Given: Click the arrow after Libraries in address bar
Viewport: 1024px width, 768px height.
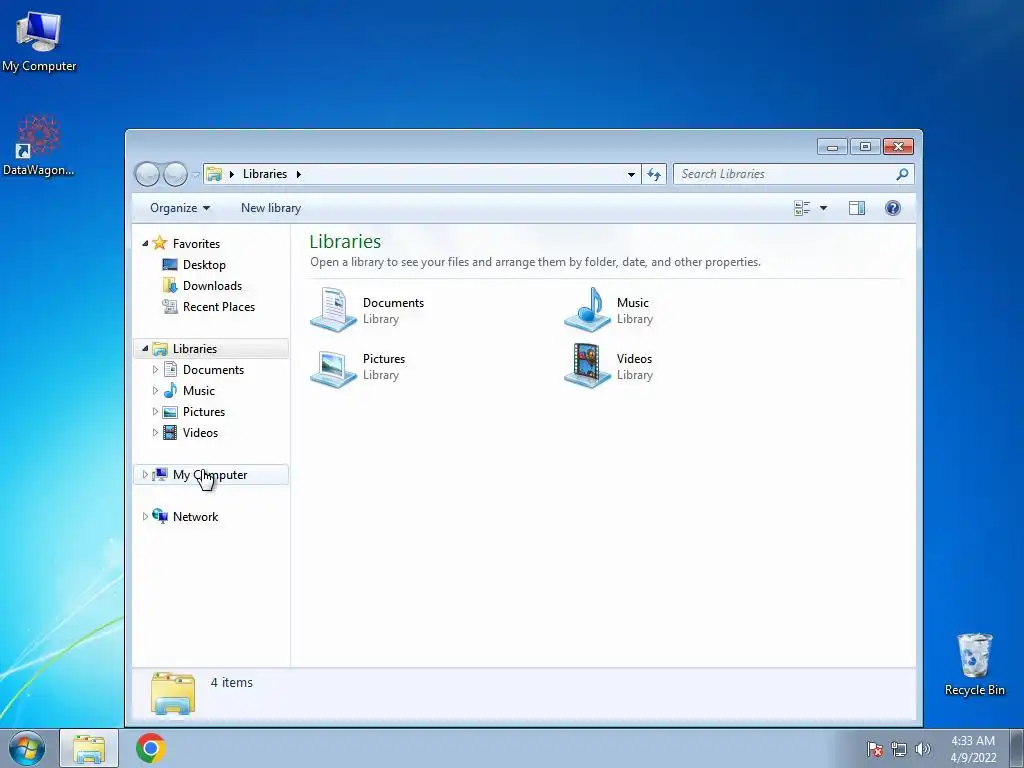Looking at the screenshot, I should (x=298, y=174).
